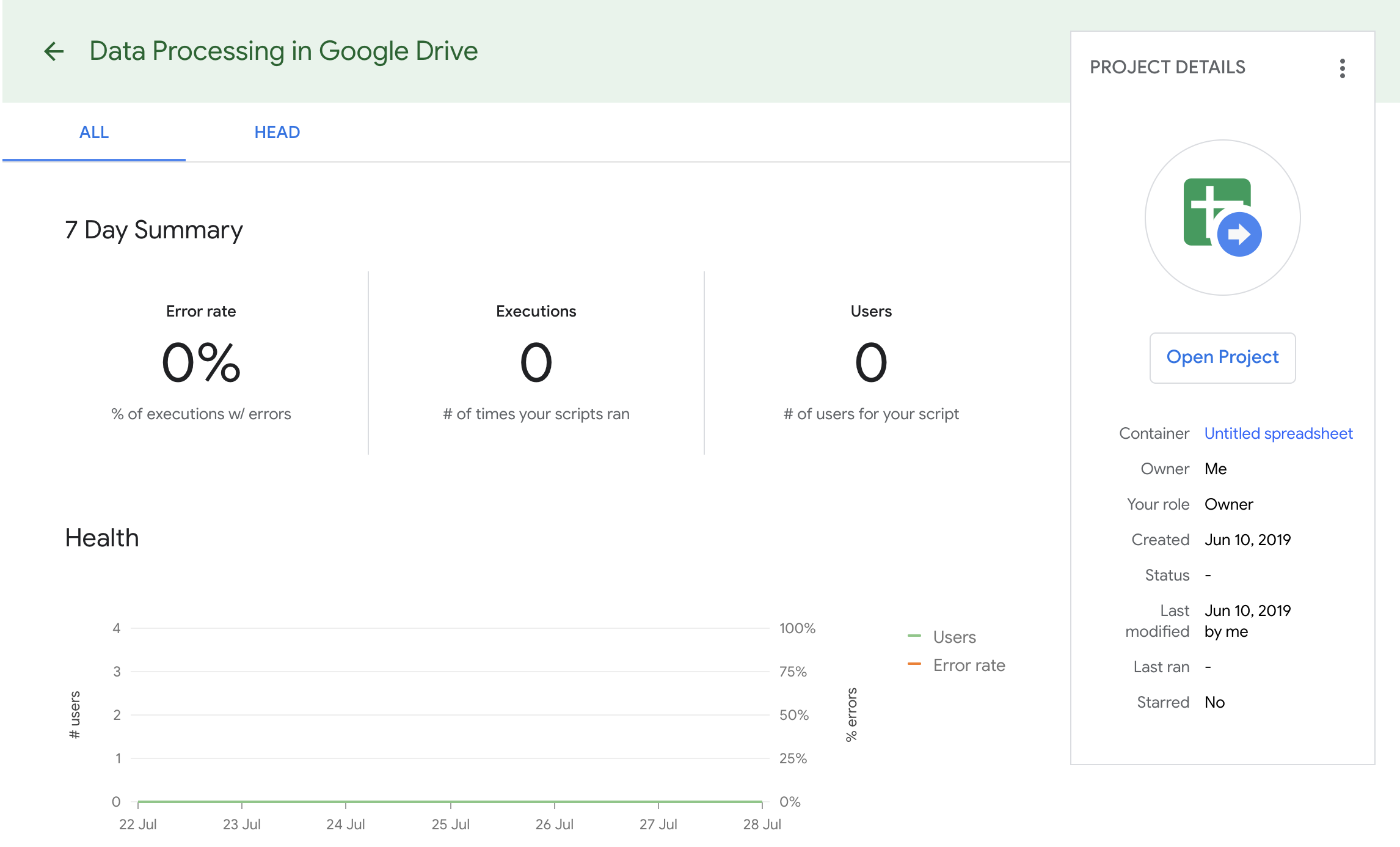Click the Executions count value

[536, 362]
